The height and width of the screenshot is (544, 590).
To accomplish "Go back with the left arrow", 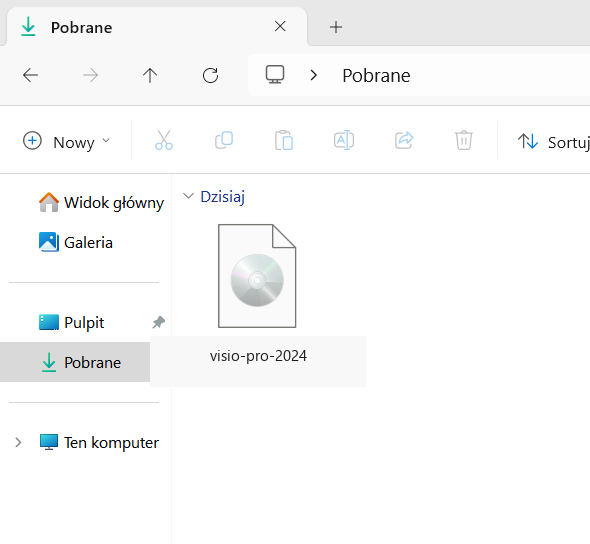I will tap(30, 75).
